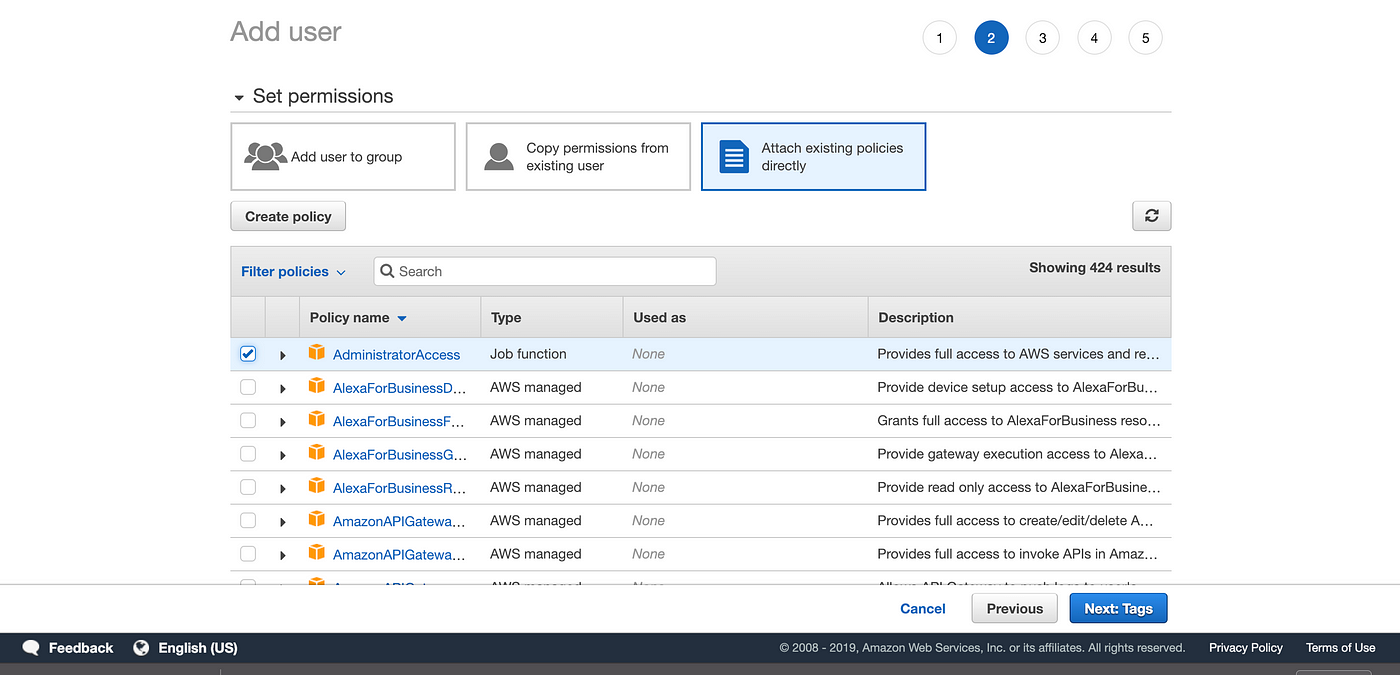Click 'Provides full access to AWS services' description
The height and width of the screenshot is (675, 1400).
(1018, 354)
